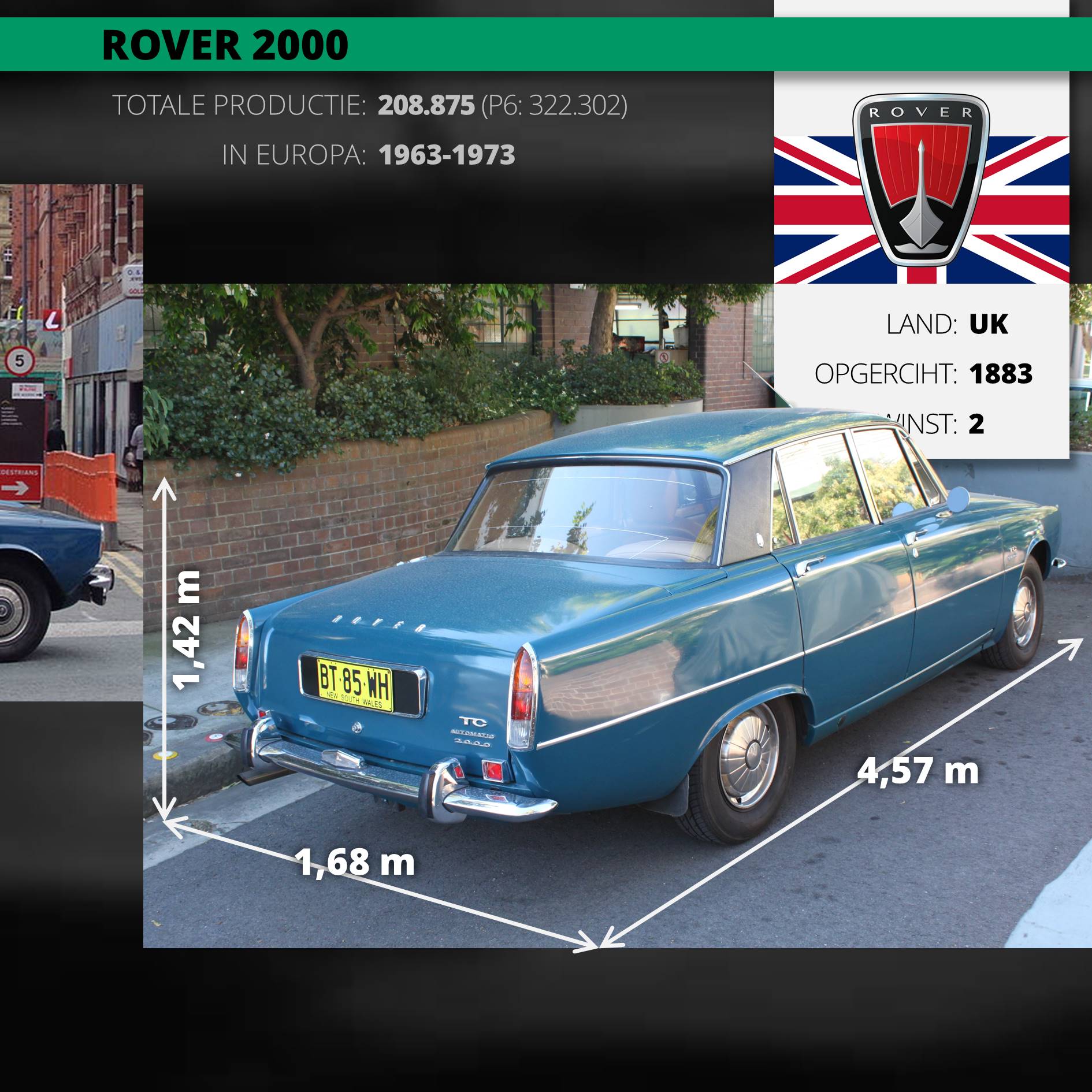Click the blue Rover car photo on the left edge
Image resolution: width=1092 pixels, height=1092 pixels.
(72, 443)
